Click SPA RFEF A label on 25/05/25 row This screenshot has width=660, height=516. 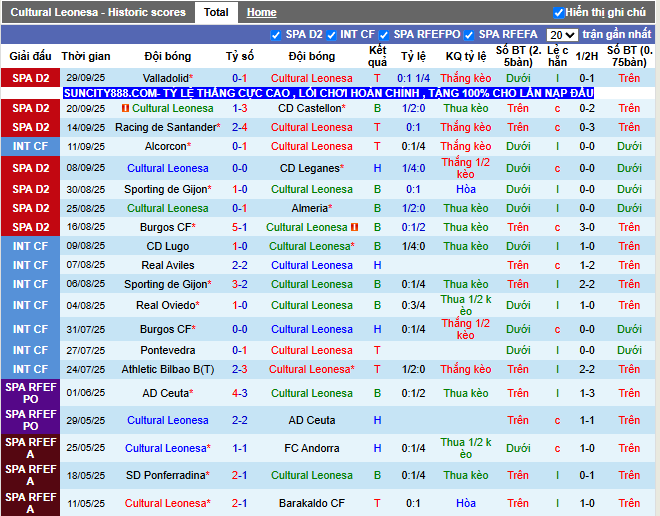click(x=30, y=448)
